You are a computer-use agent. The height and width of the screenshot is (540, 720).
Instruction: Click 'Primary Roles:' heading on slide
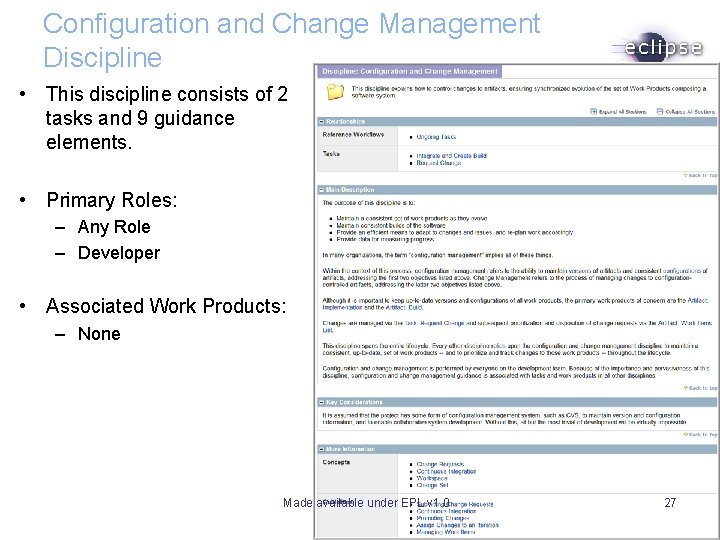coord(112,200)
